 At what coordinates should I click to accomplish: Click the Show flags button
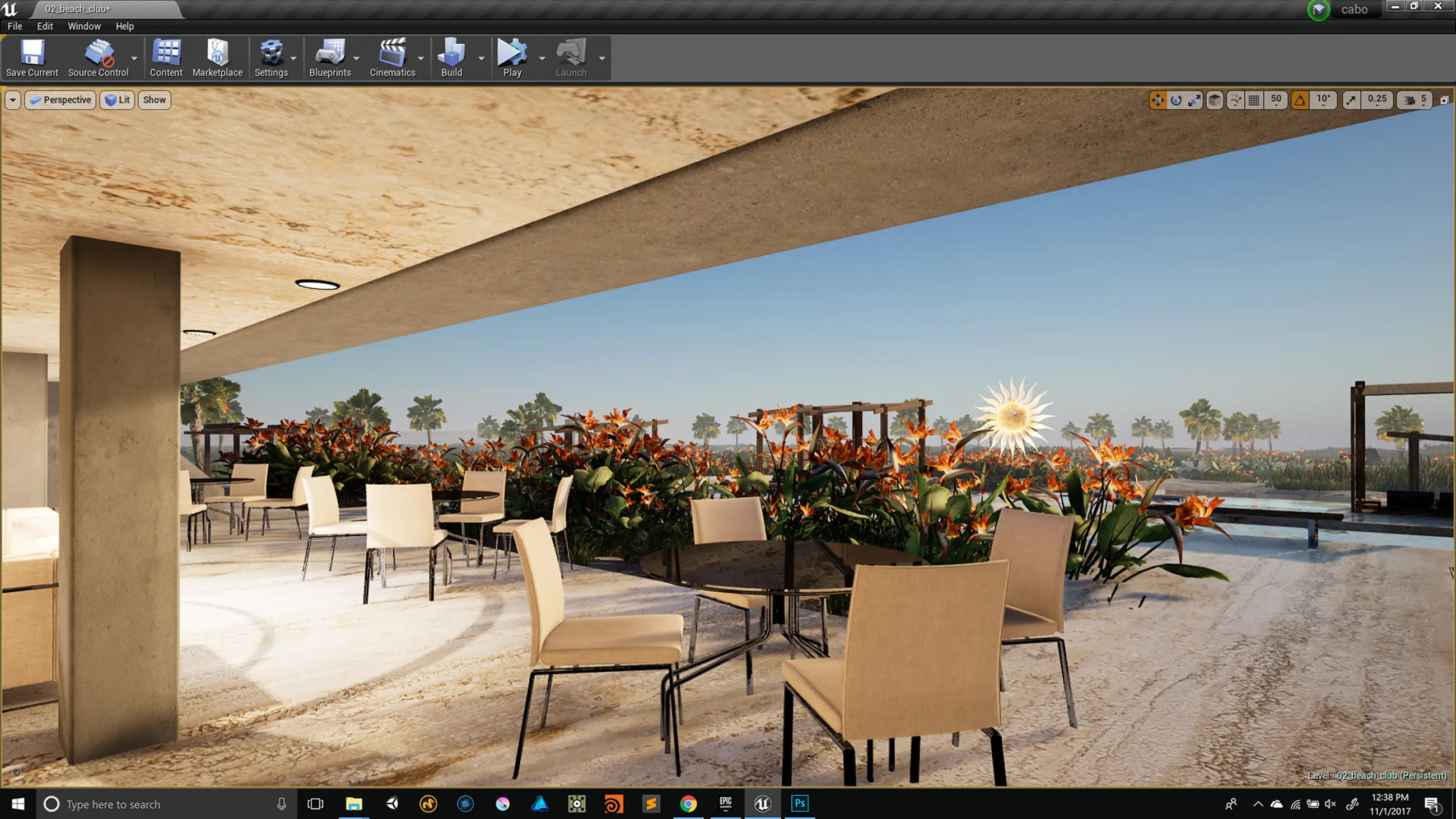pyautogui.click(x=155, y=100)
